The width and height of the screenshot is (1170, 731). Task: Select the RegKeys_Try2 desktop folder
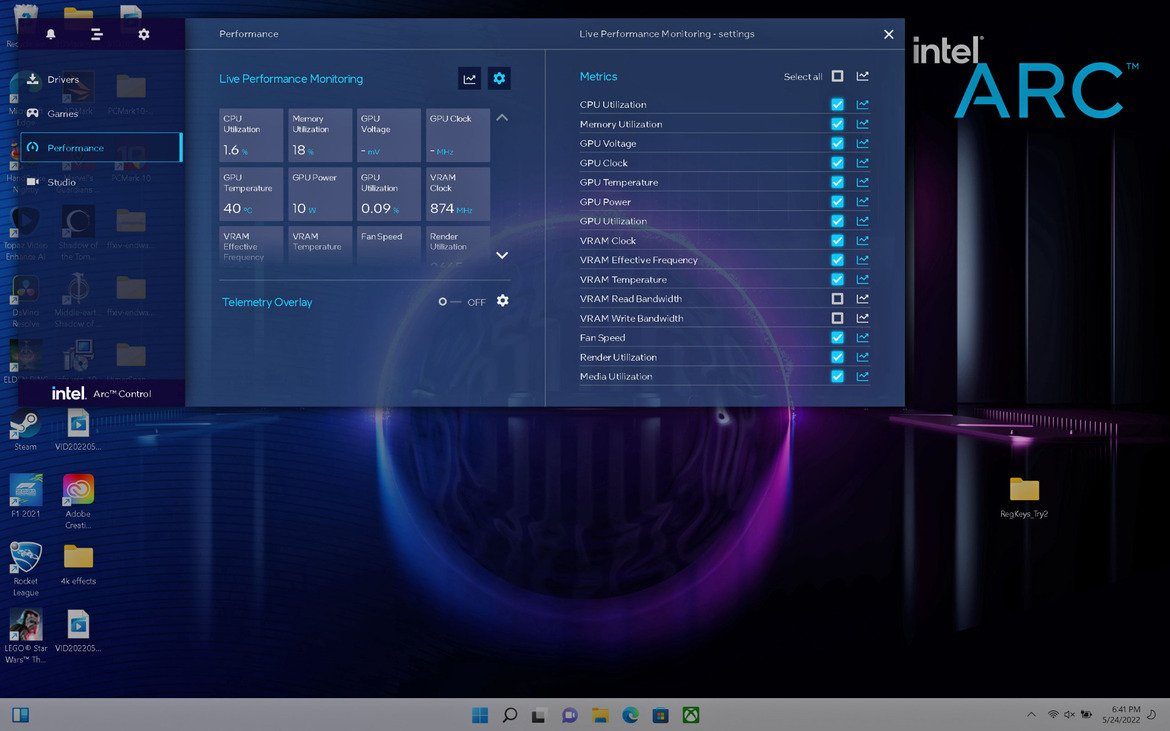tap(1024, 497)
